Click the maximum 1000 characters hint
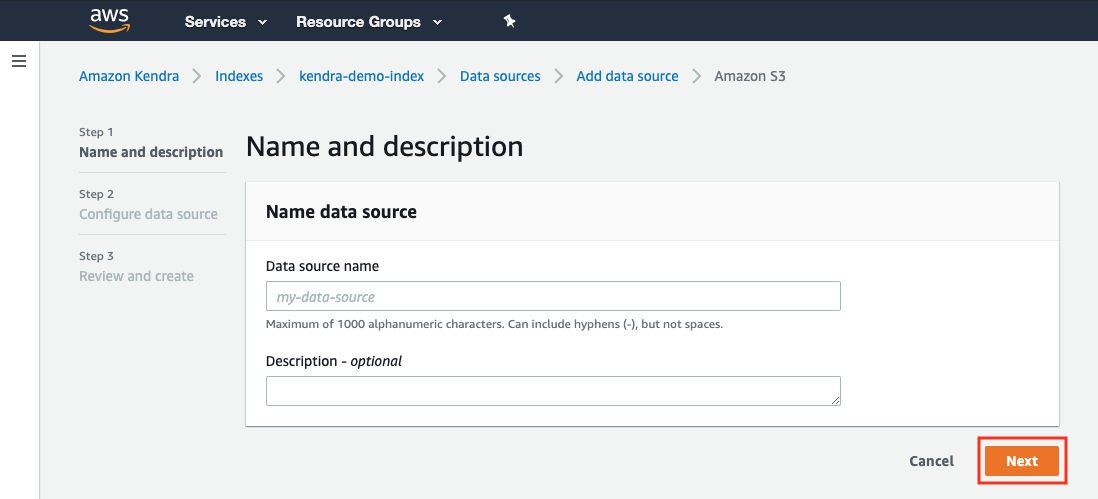The height and width of the screenshot is (499, 1098). (x=494, y=325)
